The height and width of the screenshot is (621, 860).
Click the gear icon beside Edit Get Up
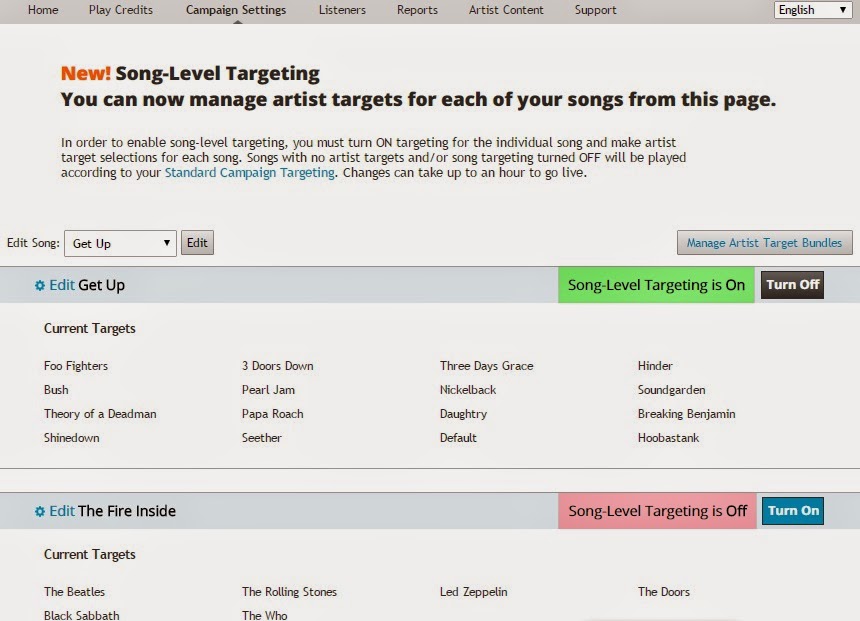tap(39, 285)
